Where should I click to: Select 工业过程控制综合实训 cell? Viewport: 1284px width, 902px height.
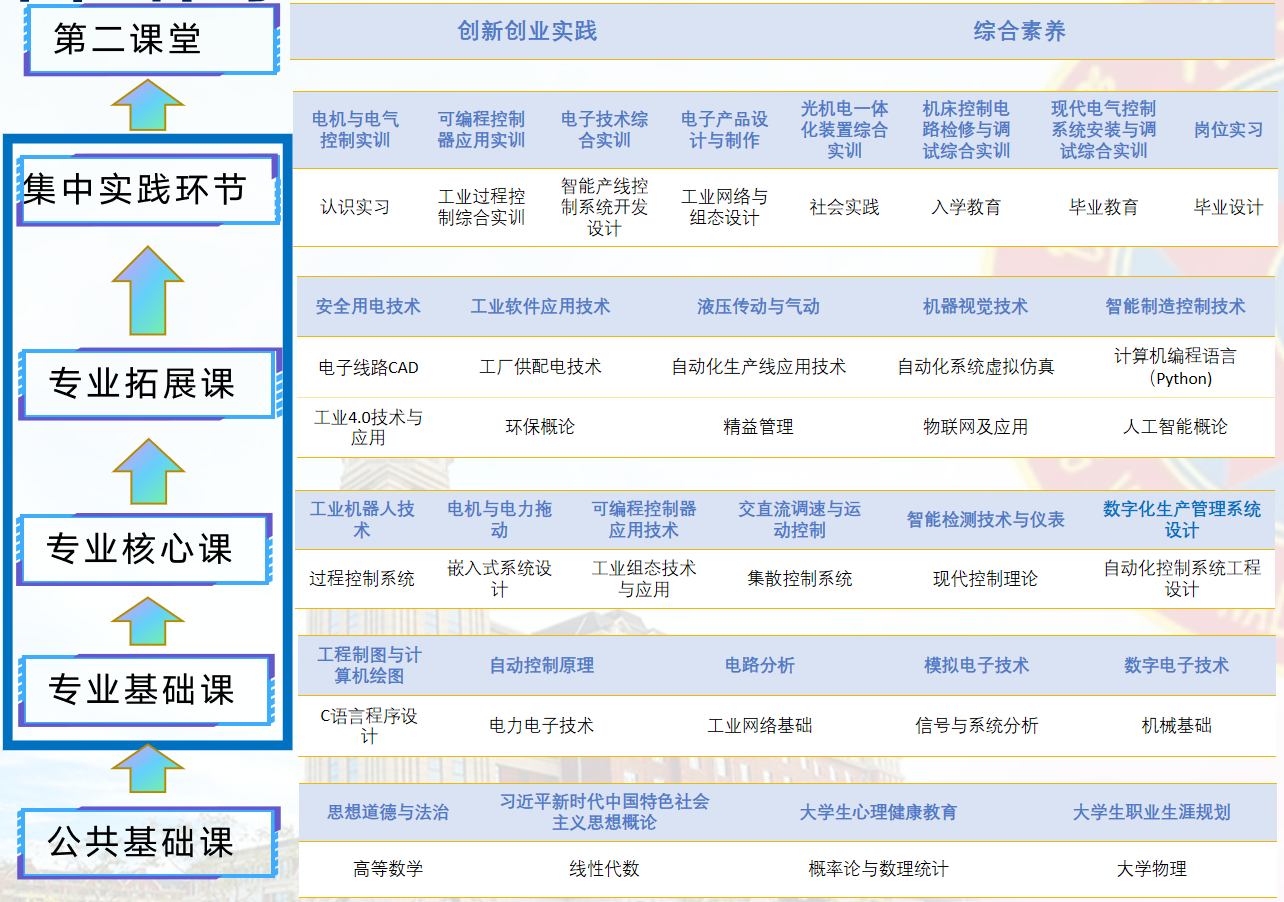coord(481,207)
